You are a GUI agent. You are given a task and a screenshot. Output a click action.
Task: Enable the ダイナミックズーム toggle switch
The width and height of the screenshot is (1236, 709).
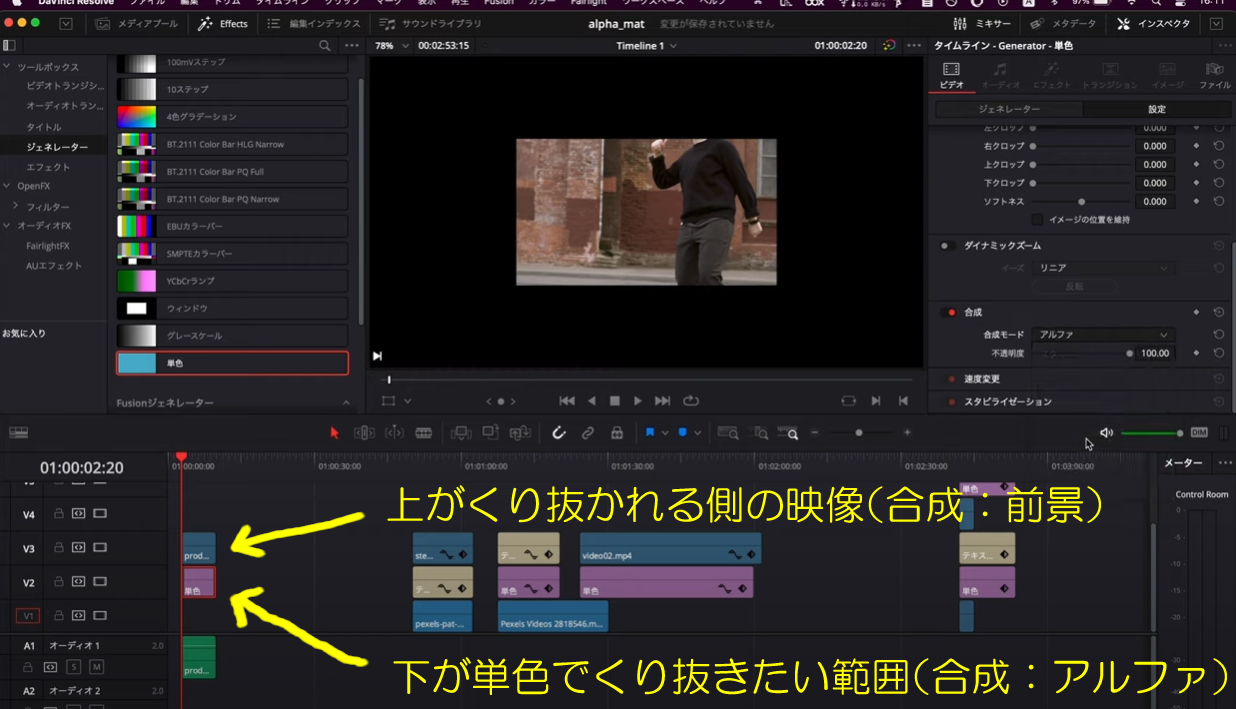pos(948,245)
